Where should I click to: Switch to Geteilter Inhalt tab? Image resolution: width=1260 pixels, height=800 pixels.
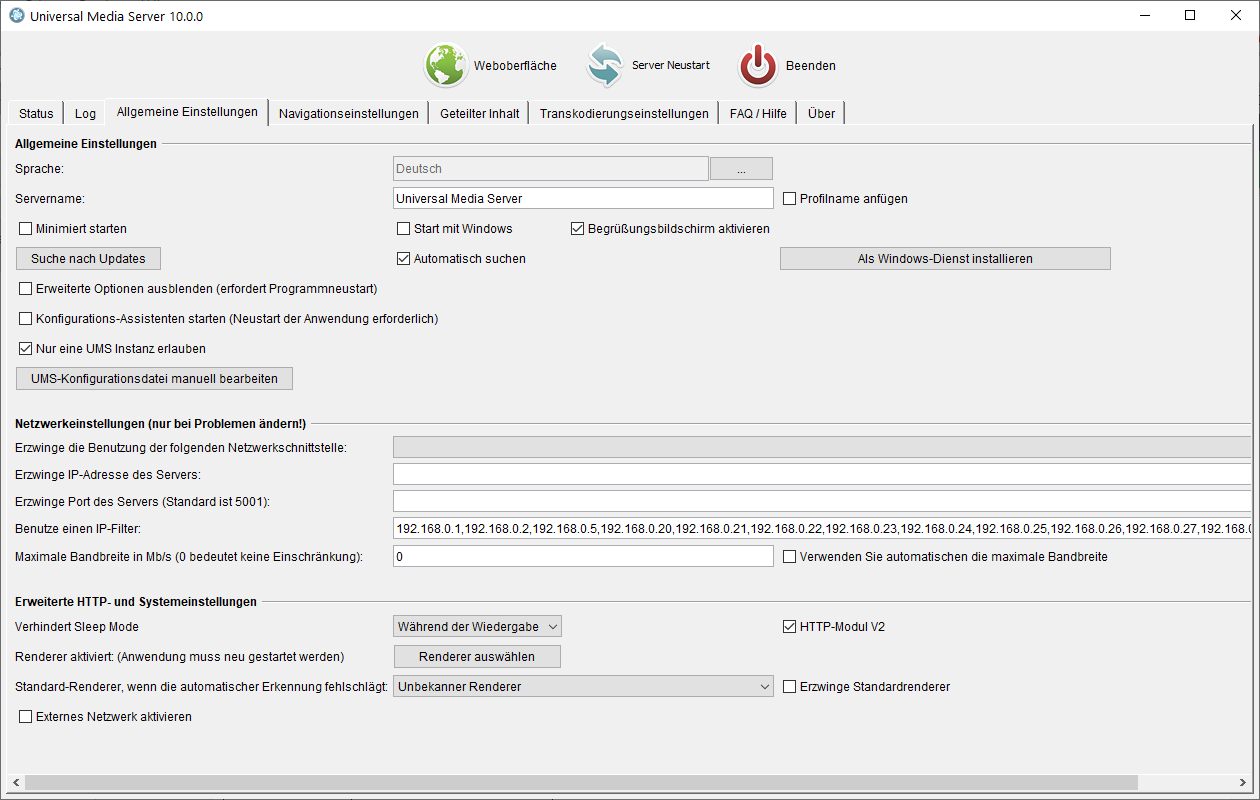pyautogui.click(x=480, y=113)
